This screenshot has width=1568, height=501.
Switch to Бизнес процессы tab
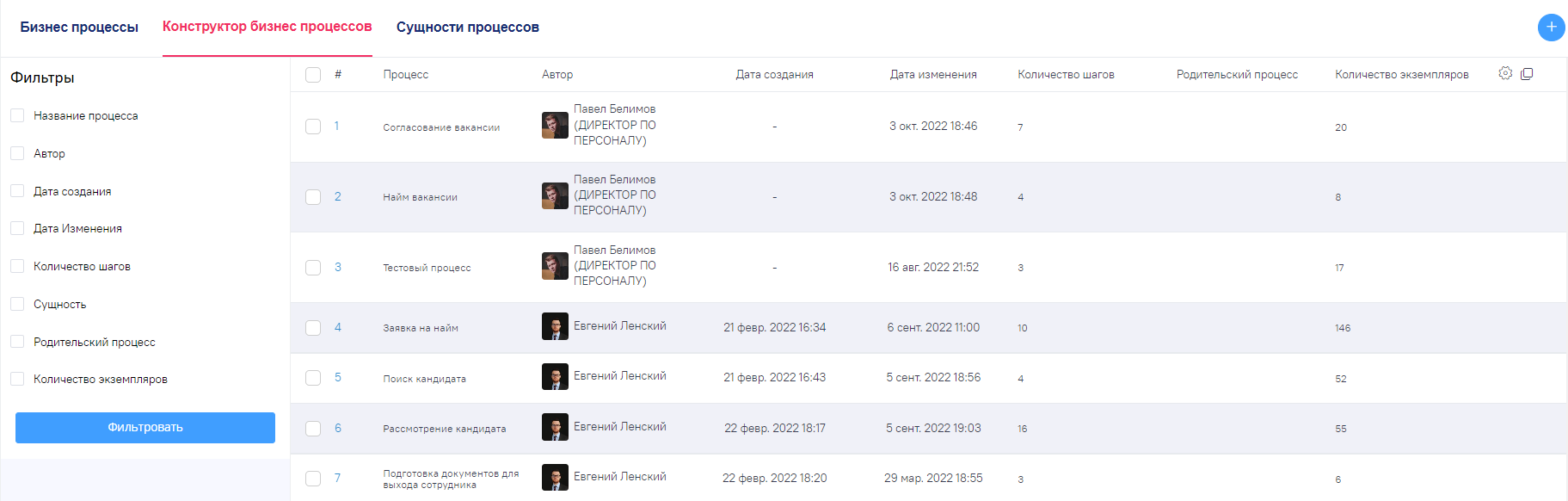79,28
